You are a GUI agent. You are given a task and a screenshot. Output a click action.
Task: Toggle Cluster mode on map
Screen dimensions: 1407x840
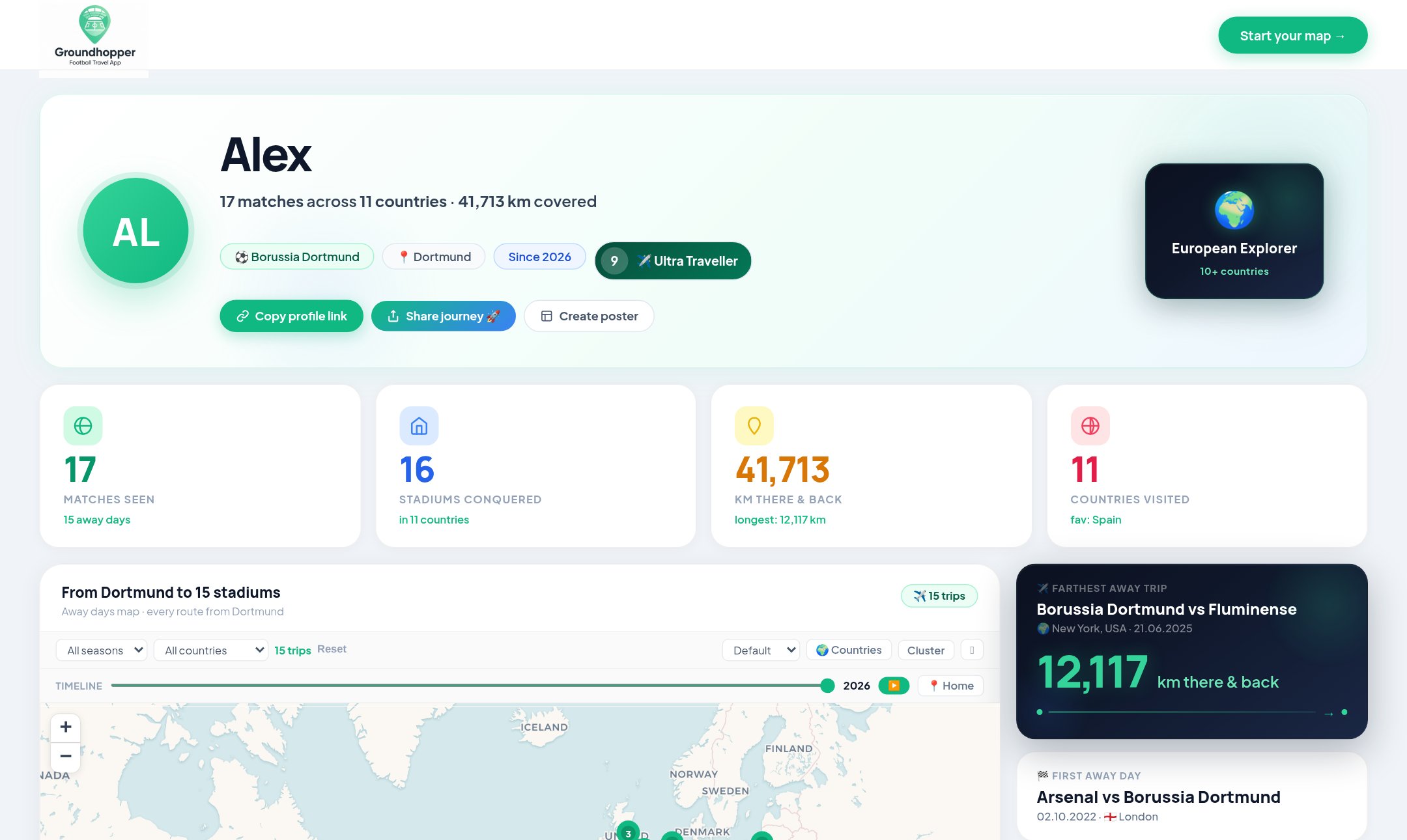click(926, 650)
